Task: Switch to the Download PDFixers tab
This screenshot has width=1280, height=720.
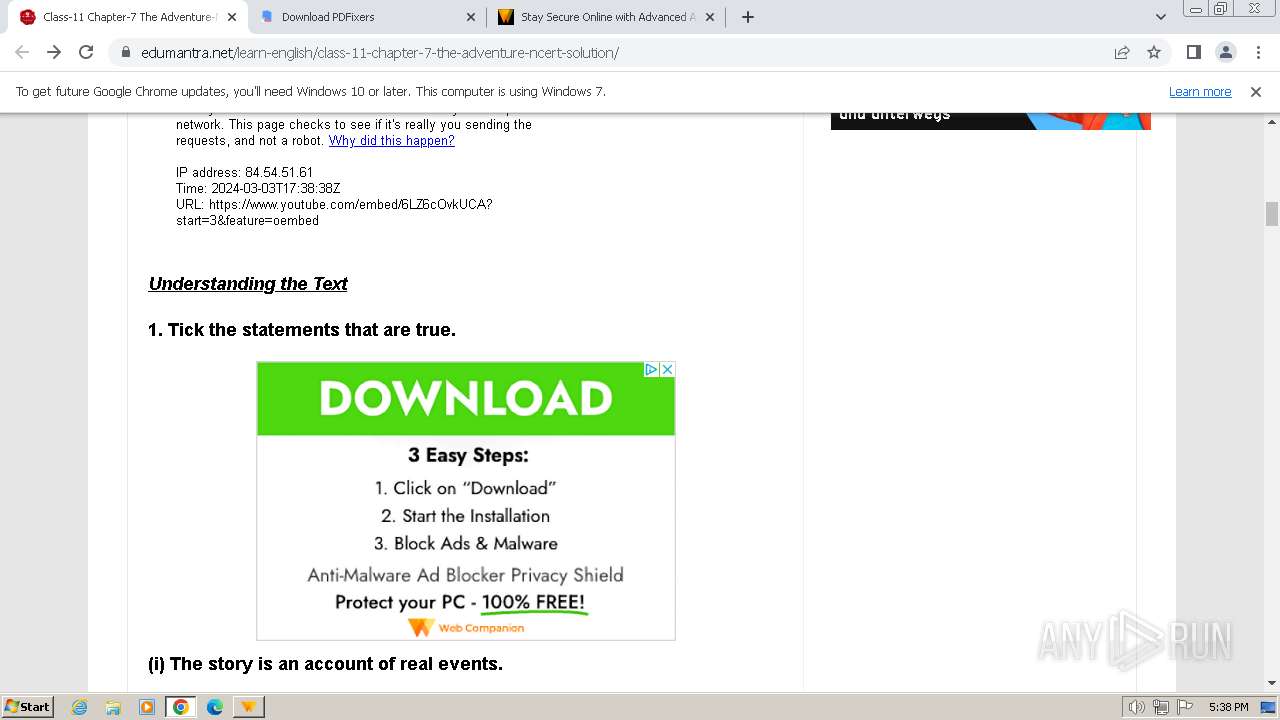Action: [368, 17]
